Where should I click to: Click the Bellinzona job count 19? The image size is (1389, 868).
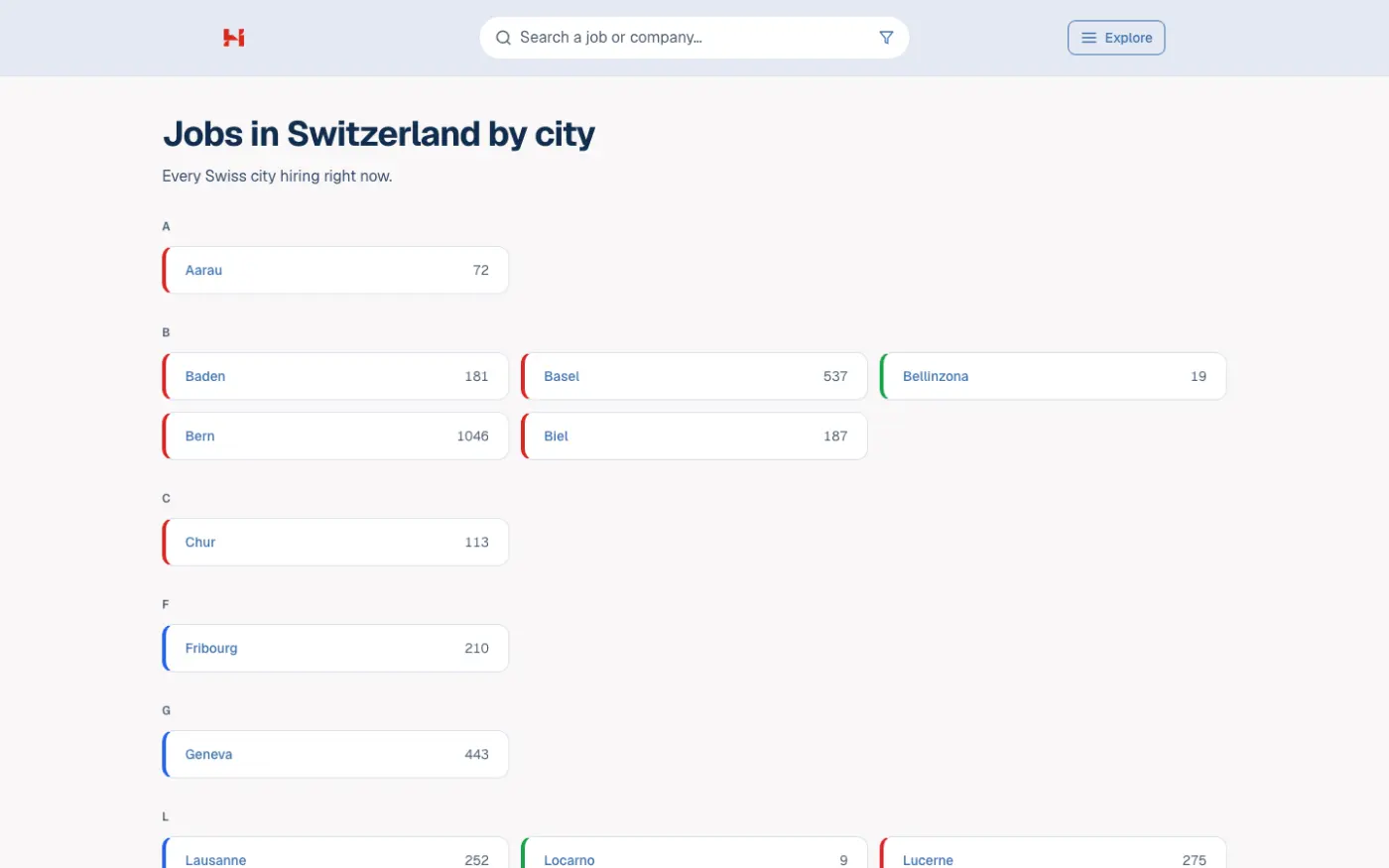[1199, 377]
